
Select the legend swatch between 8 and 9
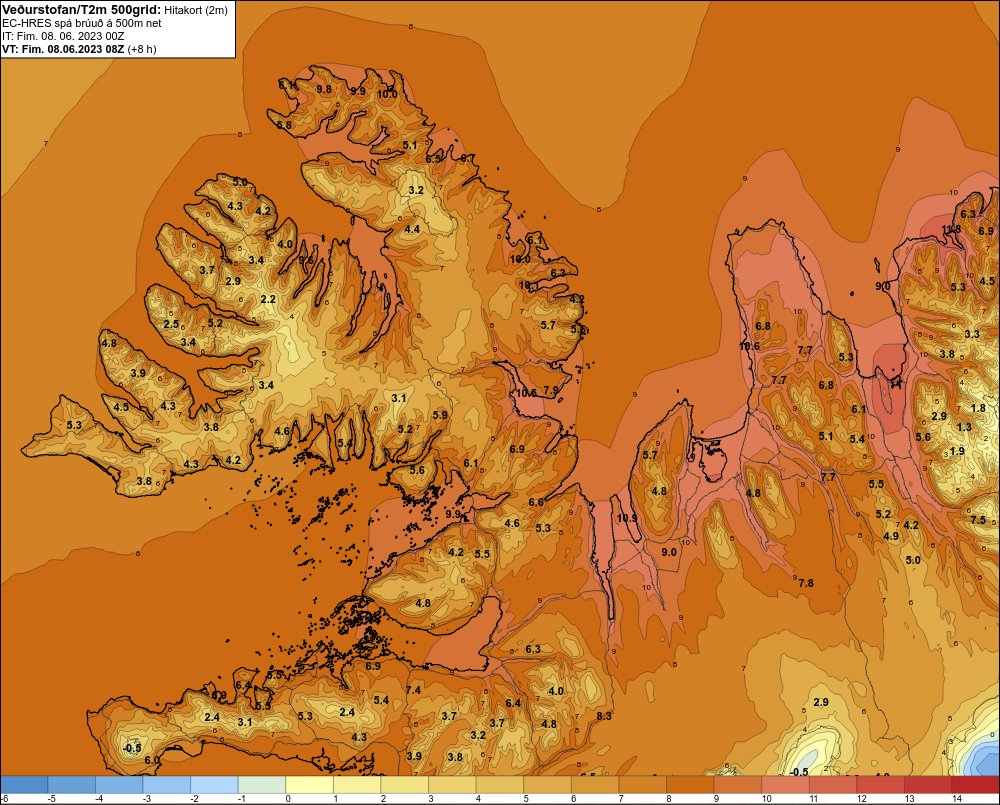click(690, 785)
